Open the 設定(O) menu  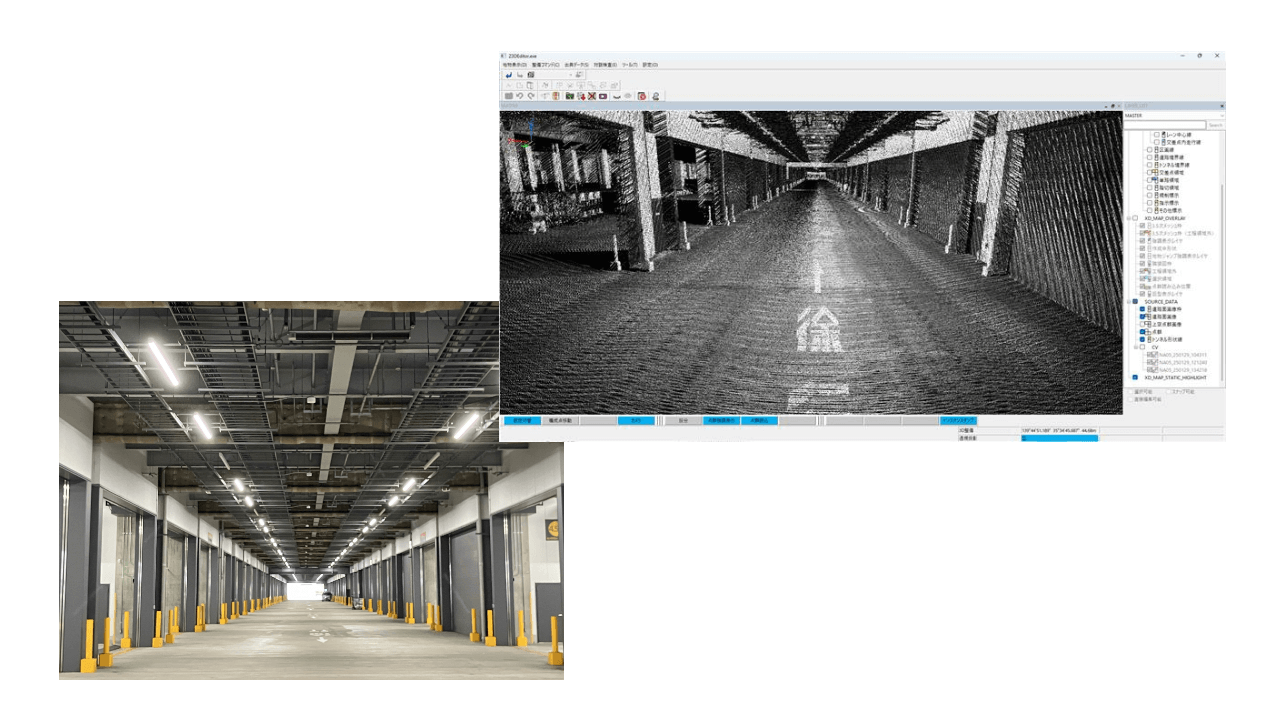tap(649, 65)
